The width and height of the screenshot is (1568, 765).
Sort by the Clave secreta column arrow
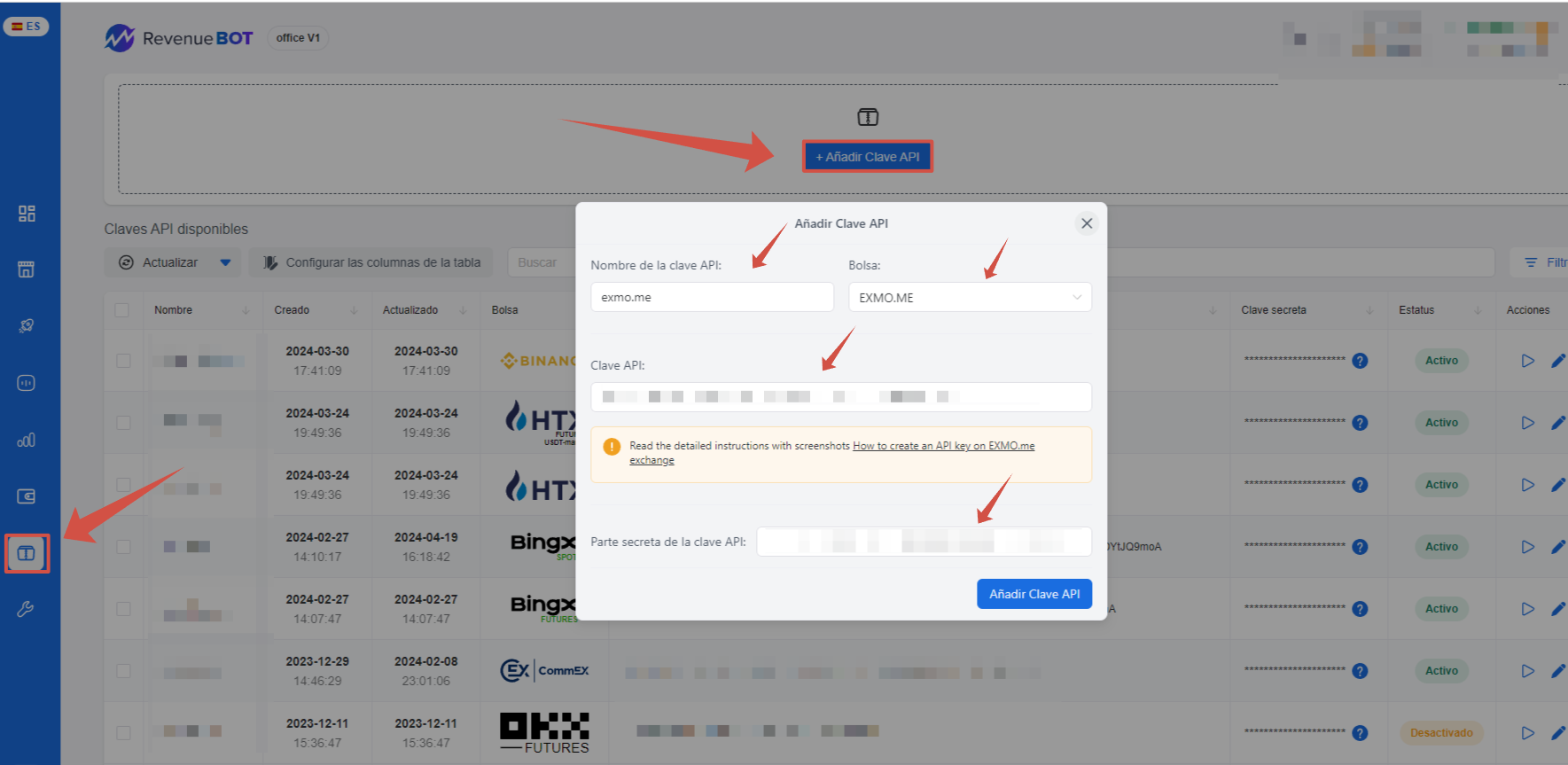coord(1369,310)
